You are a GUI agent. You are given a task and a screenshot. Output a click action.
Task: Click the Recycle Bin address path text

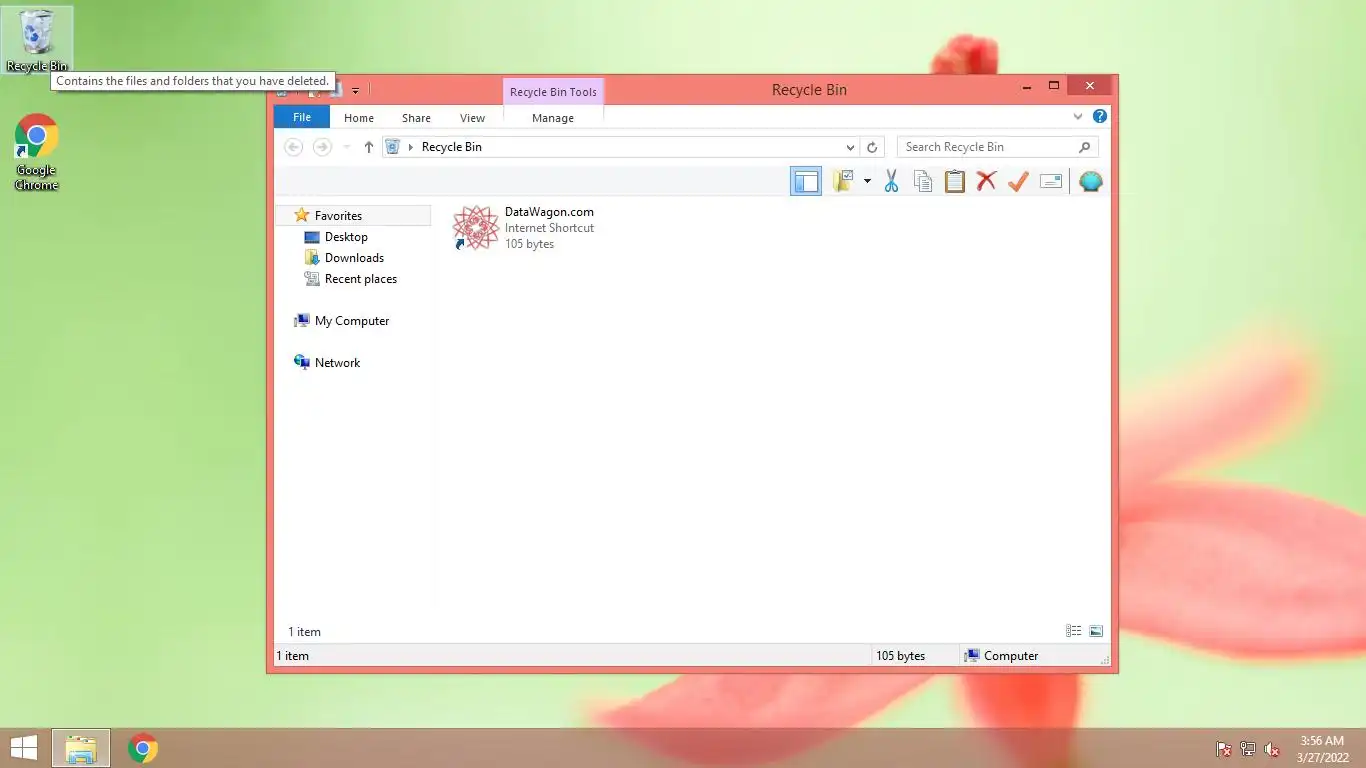452,147
